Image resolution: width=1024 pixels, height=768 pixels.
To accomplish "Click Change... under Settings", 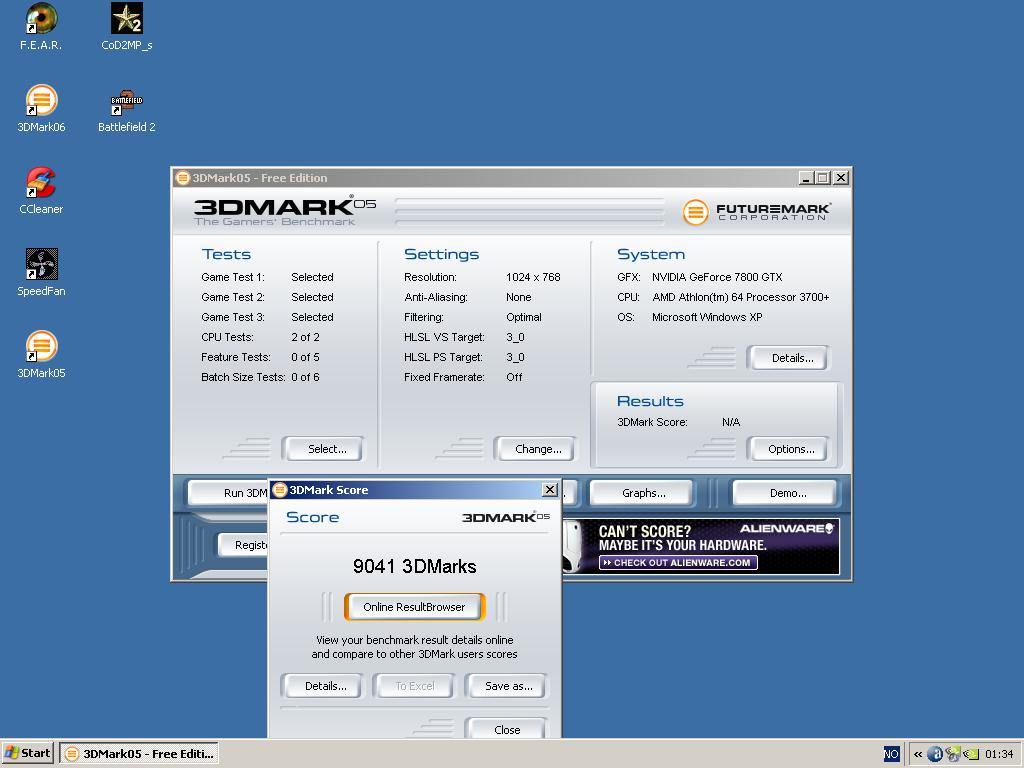I will 537,449.
